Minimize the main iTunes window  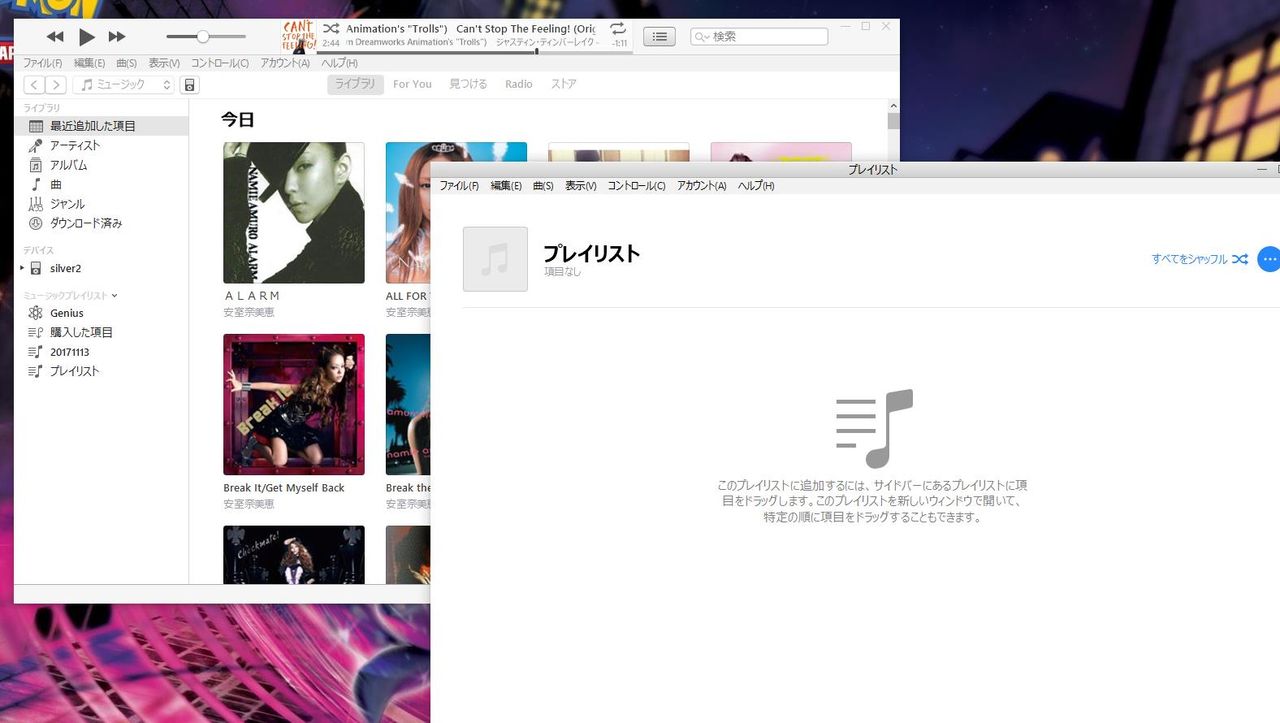coord(847,26)
